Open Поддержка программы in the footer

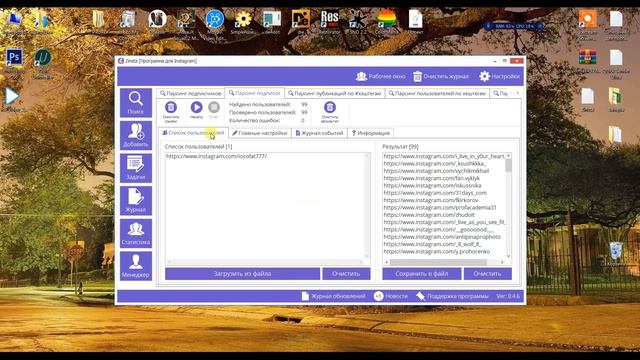452,296
